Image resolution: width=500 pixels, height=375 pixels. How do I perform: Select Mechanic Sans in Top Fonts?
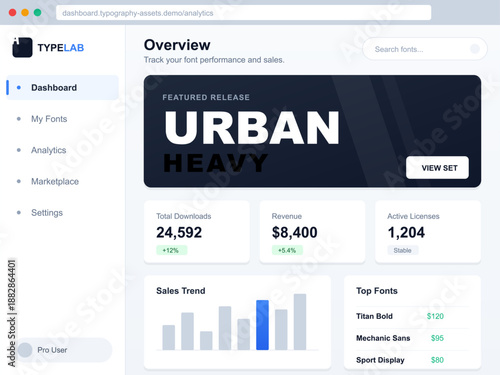(383, 338)
